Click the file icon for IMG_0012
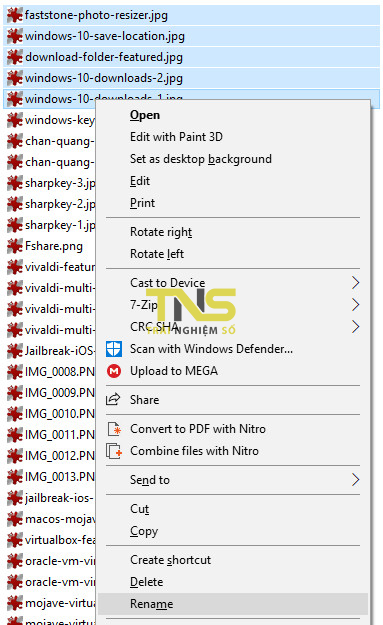 (x=15, y=456)
